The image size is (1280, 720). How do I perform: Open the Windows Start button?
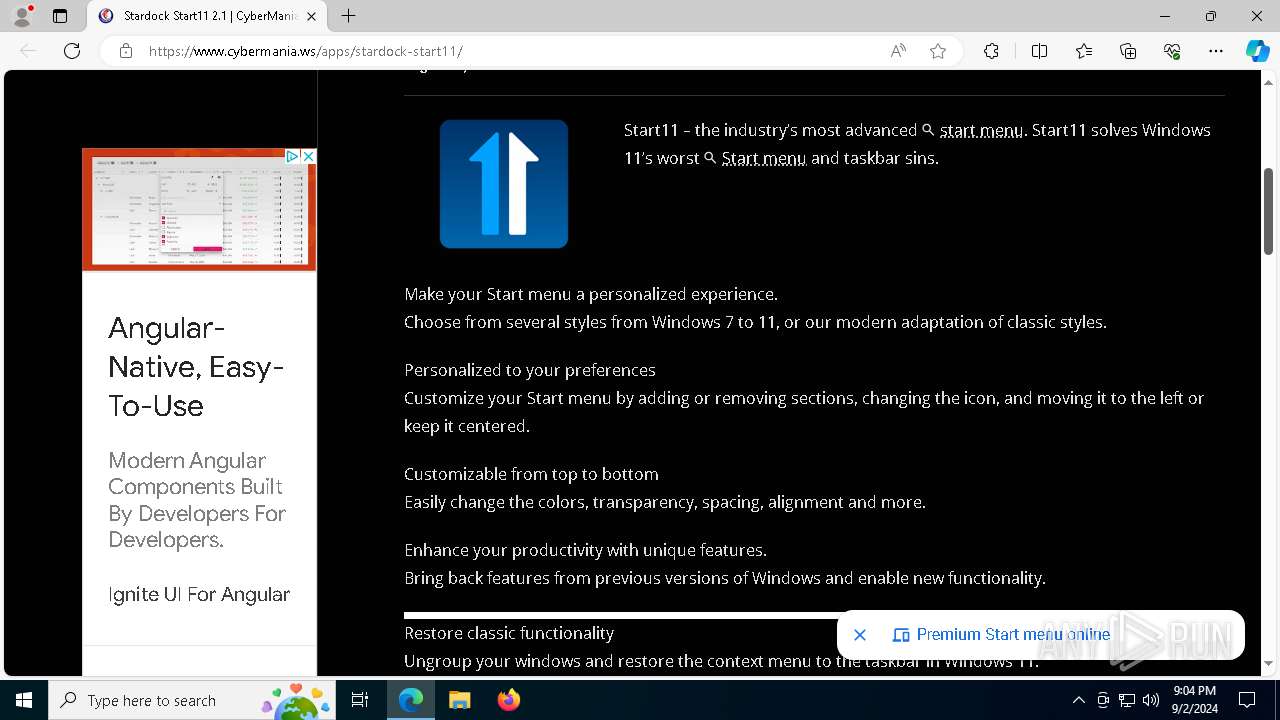tap(24, 700)
